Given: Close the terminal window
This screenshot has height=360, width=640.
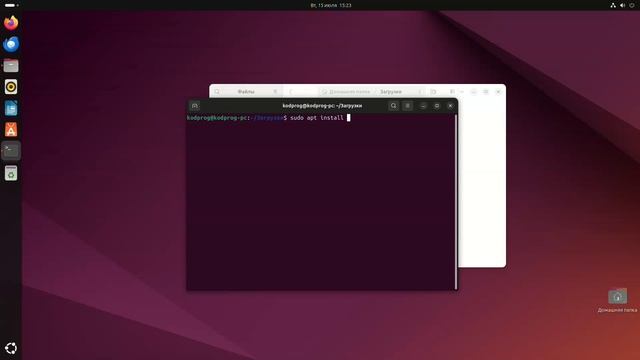Looking at the screenshot, I should [450, 106].
